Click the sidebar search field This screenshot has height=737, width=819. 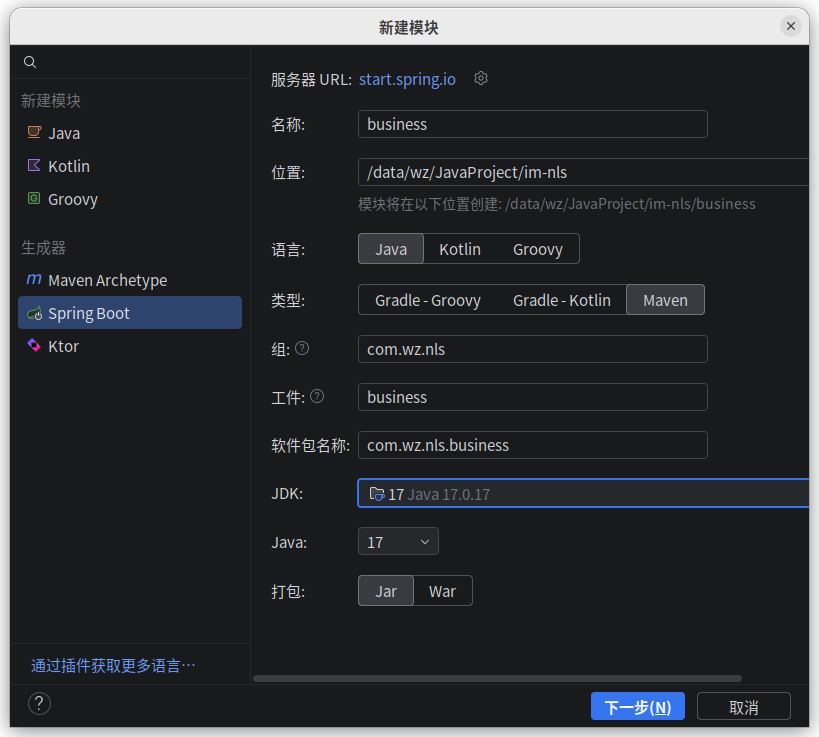[130, 62]
